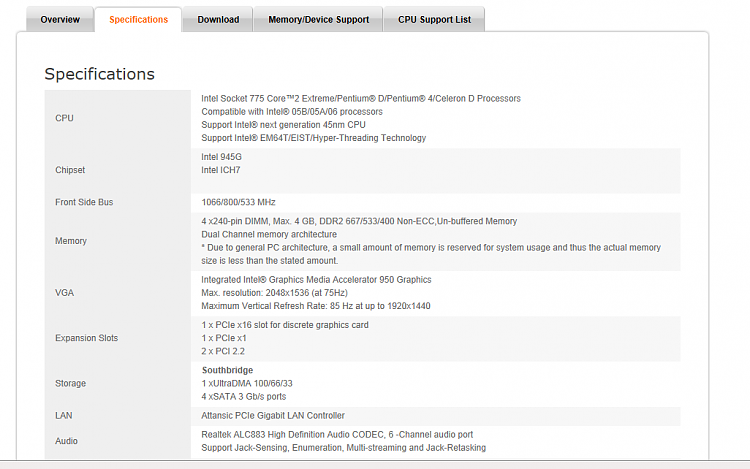Select the Expansion Slots label
Image resolution: width=750 pixels, height=469 pixels.
87,338
